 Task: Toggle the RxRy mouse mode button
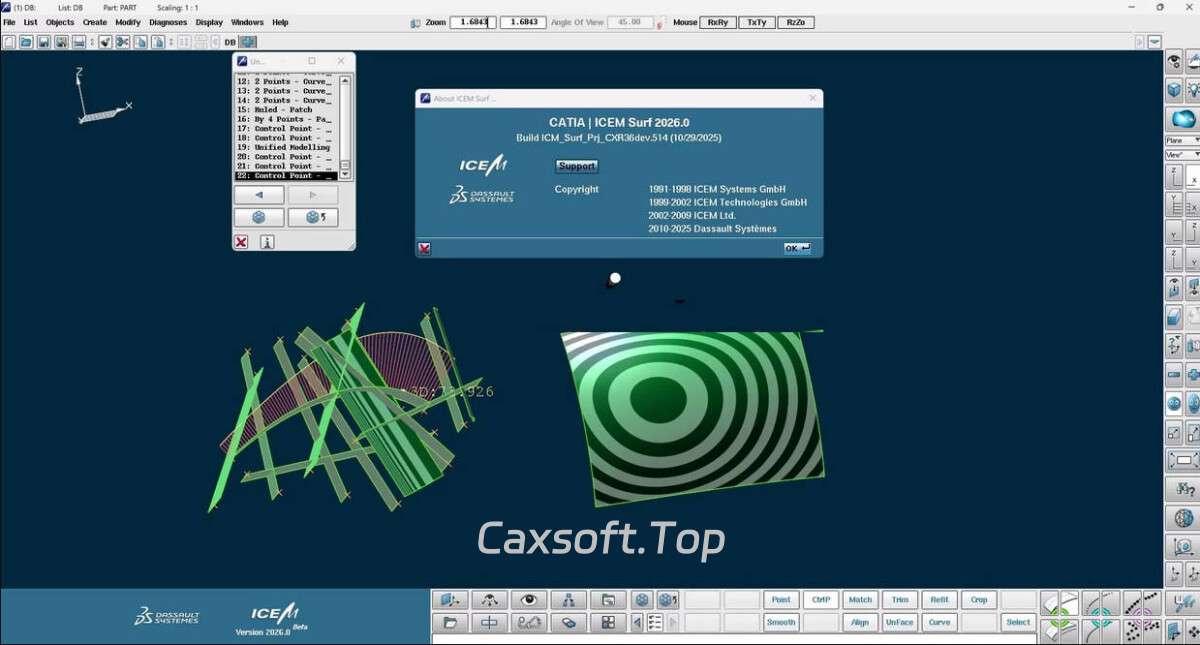(x=717, y=22)
